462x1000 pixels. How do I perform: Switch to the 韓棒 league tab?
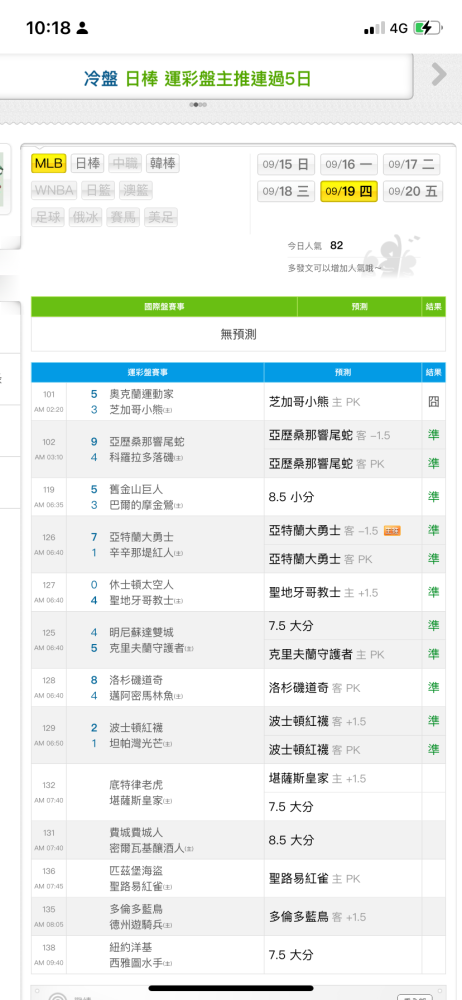(x=163, y=164)
